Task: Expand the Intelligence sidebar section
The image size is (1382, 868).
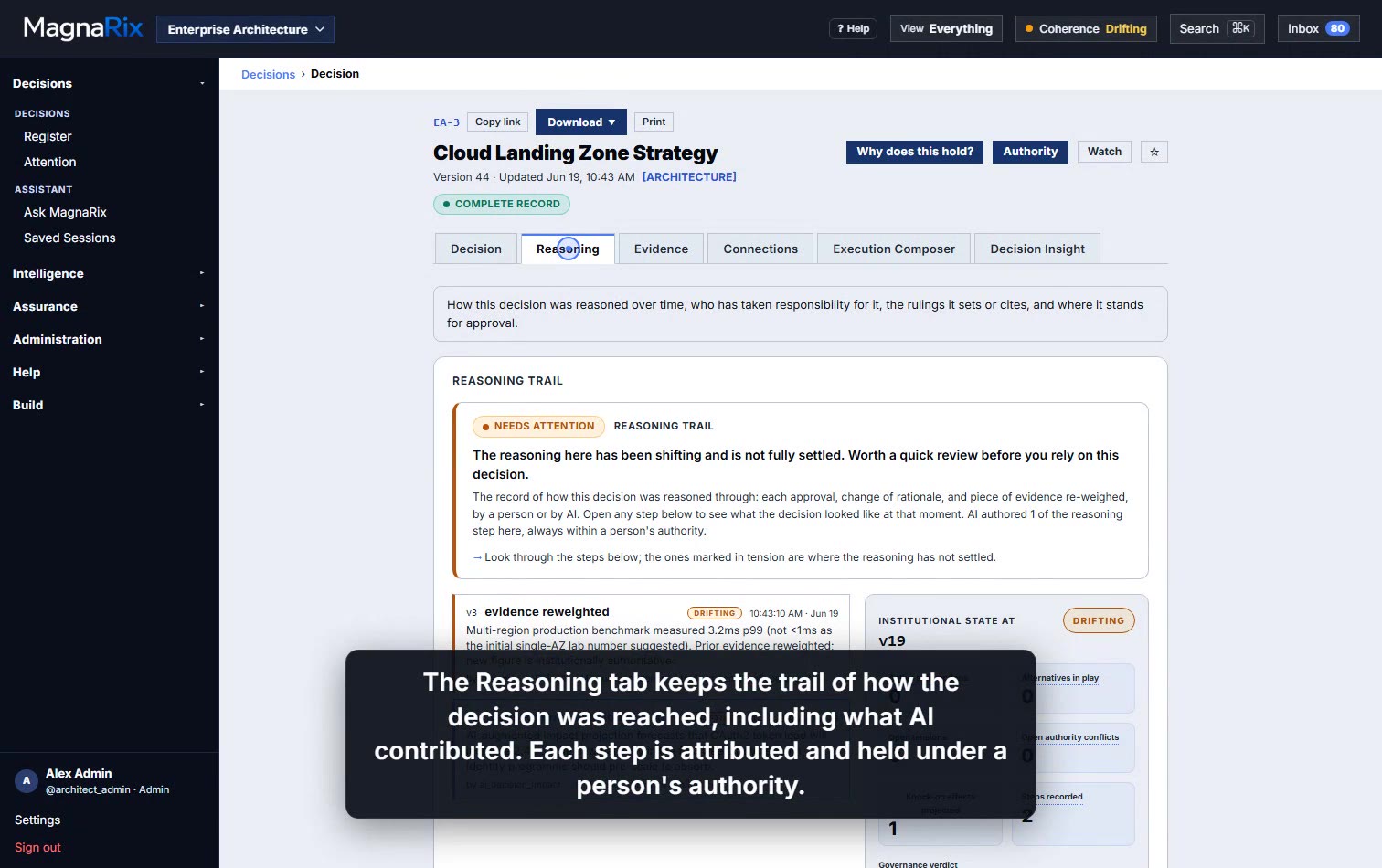Action: [x=109, y=273]
